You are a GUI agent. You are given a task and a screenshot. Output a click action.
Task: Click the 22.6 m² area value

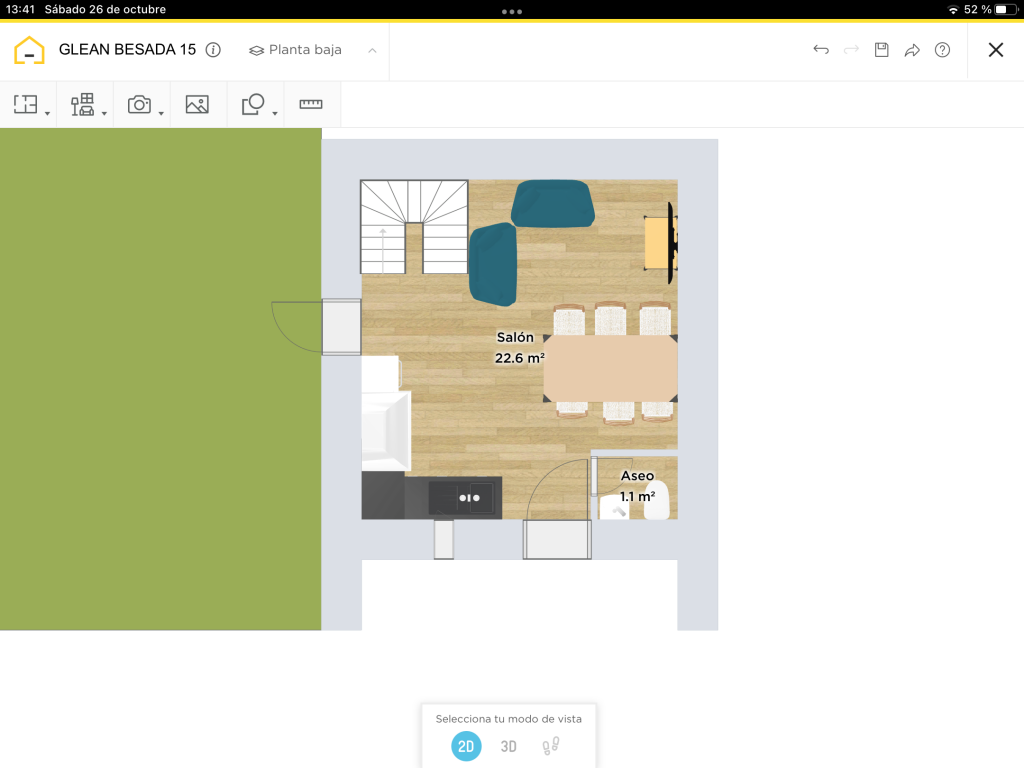520,358
